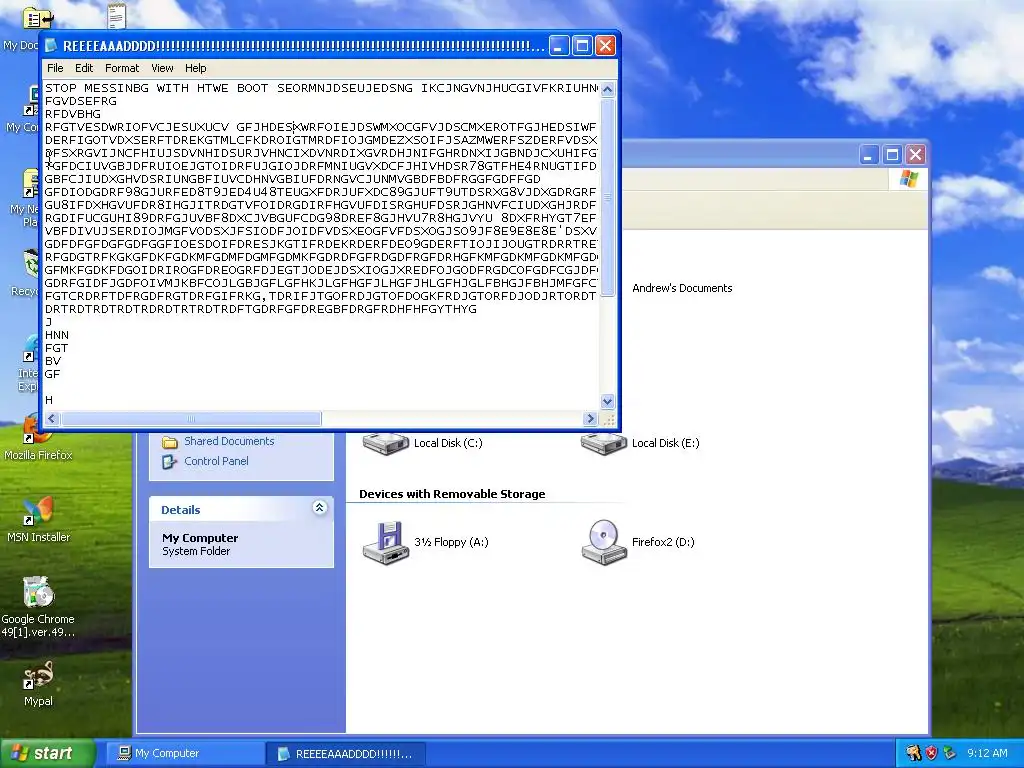Select Mozilla Firefox desktop icon

point(38,439)
